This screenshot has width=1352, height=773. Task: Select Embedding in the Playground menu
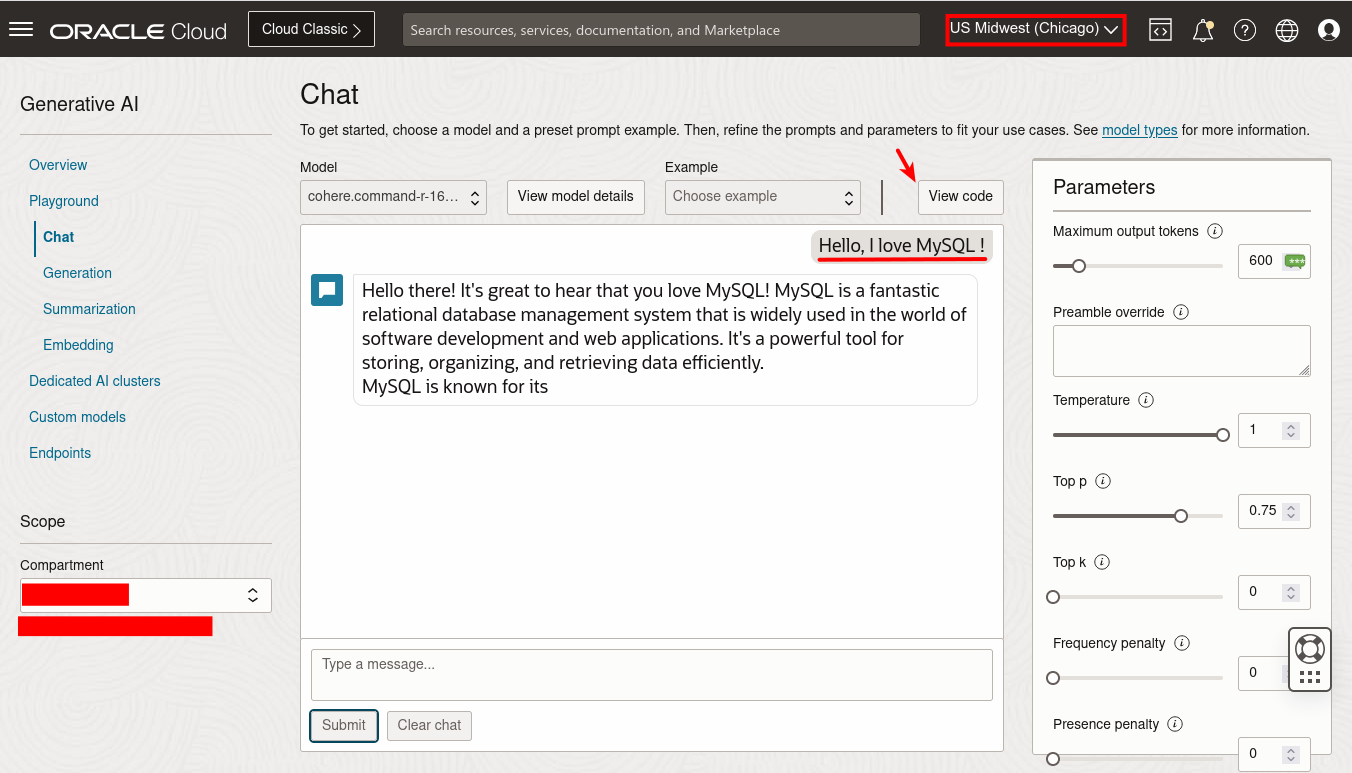click(78, 345)
